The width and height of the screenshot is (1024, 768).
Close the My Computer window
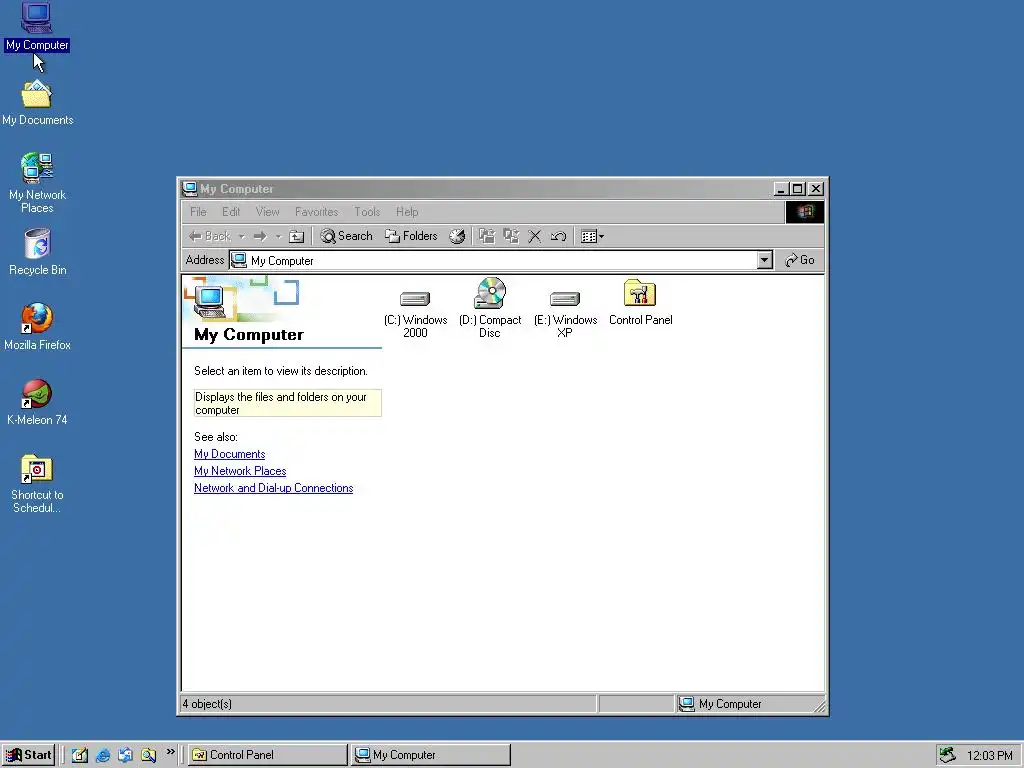pos(816,189)
